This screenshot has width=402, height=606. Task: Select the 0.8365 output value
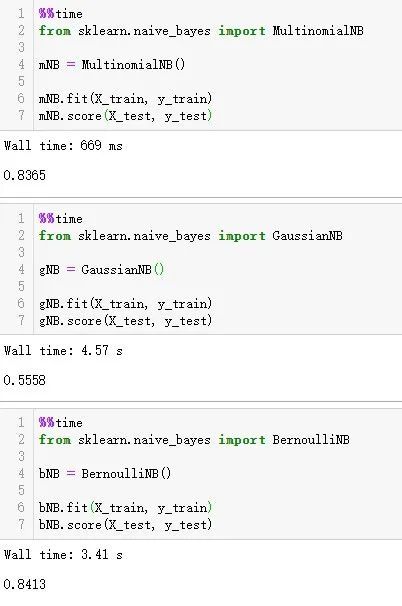(x=24, y=175)
